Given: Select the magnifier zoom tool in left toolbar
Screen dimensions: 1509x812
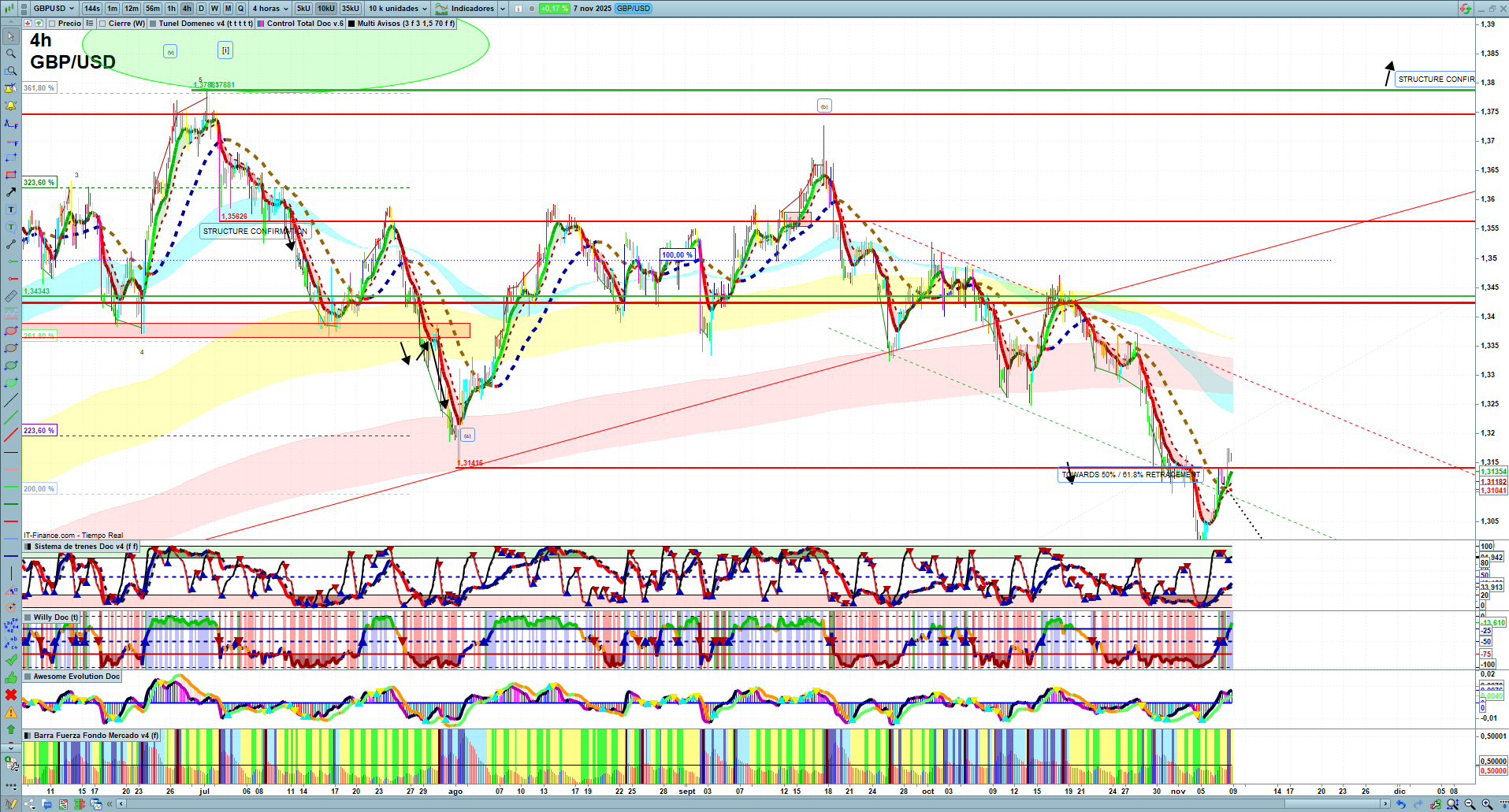Looking at the screenshot, I should (11, 54).
